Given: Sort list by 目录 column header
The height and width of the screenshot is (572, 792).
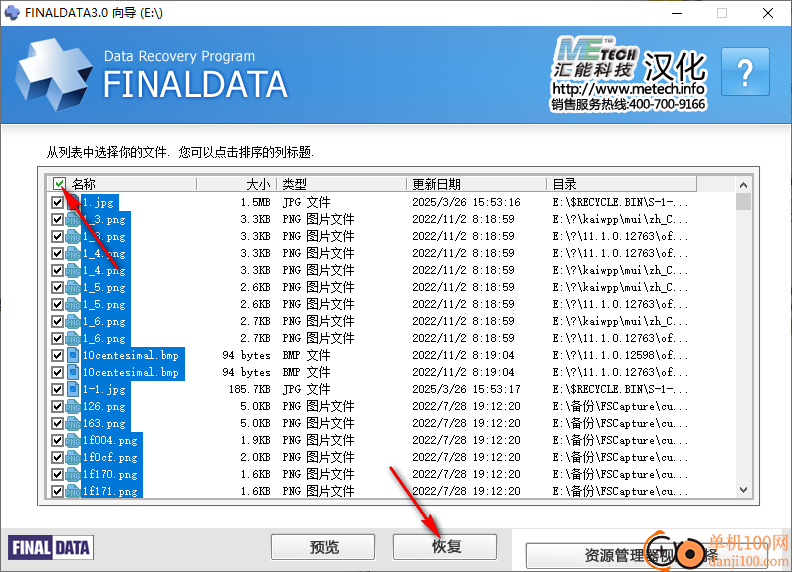Looking at the screenshot, I should pos(621,184).
